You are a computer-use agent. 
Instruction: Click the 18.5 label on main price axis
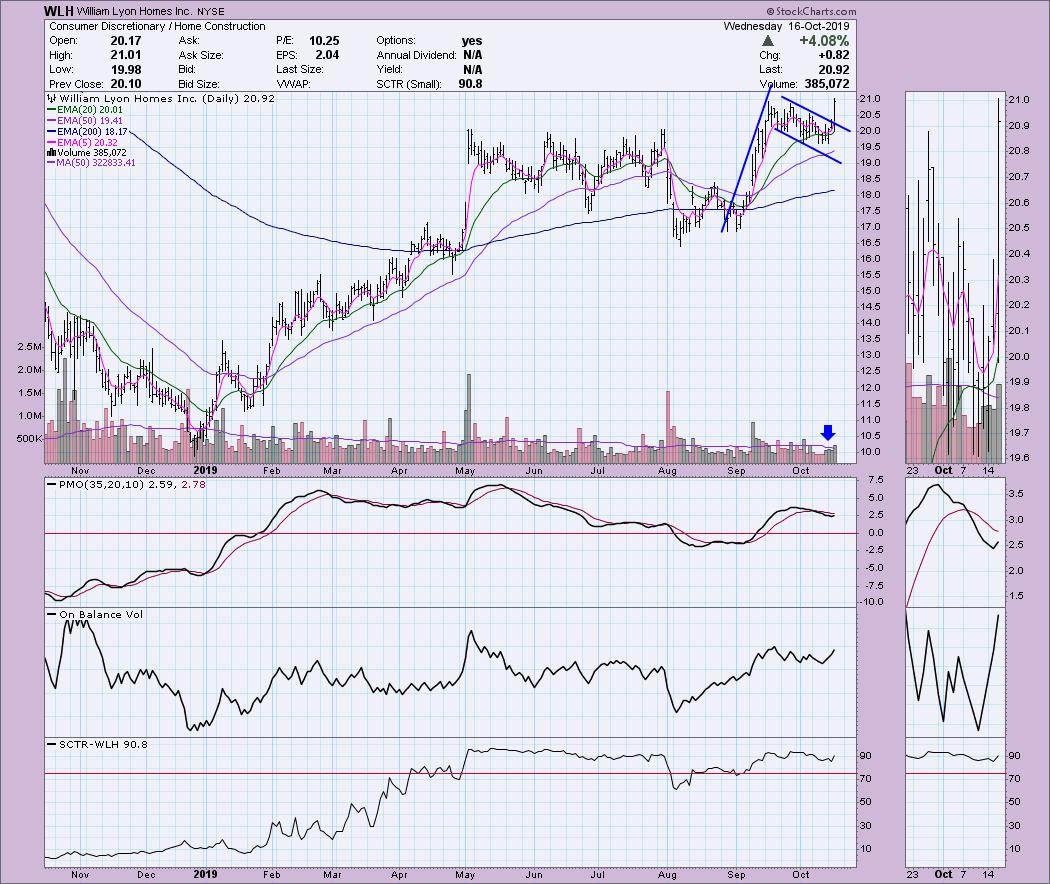(x=869, y=179)
